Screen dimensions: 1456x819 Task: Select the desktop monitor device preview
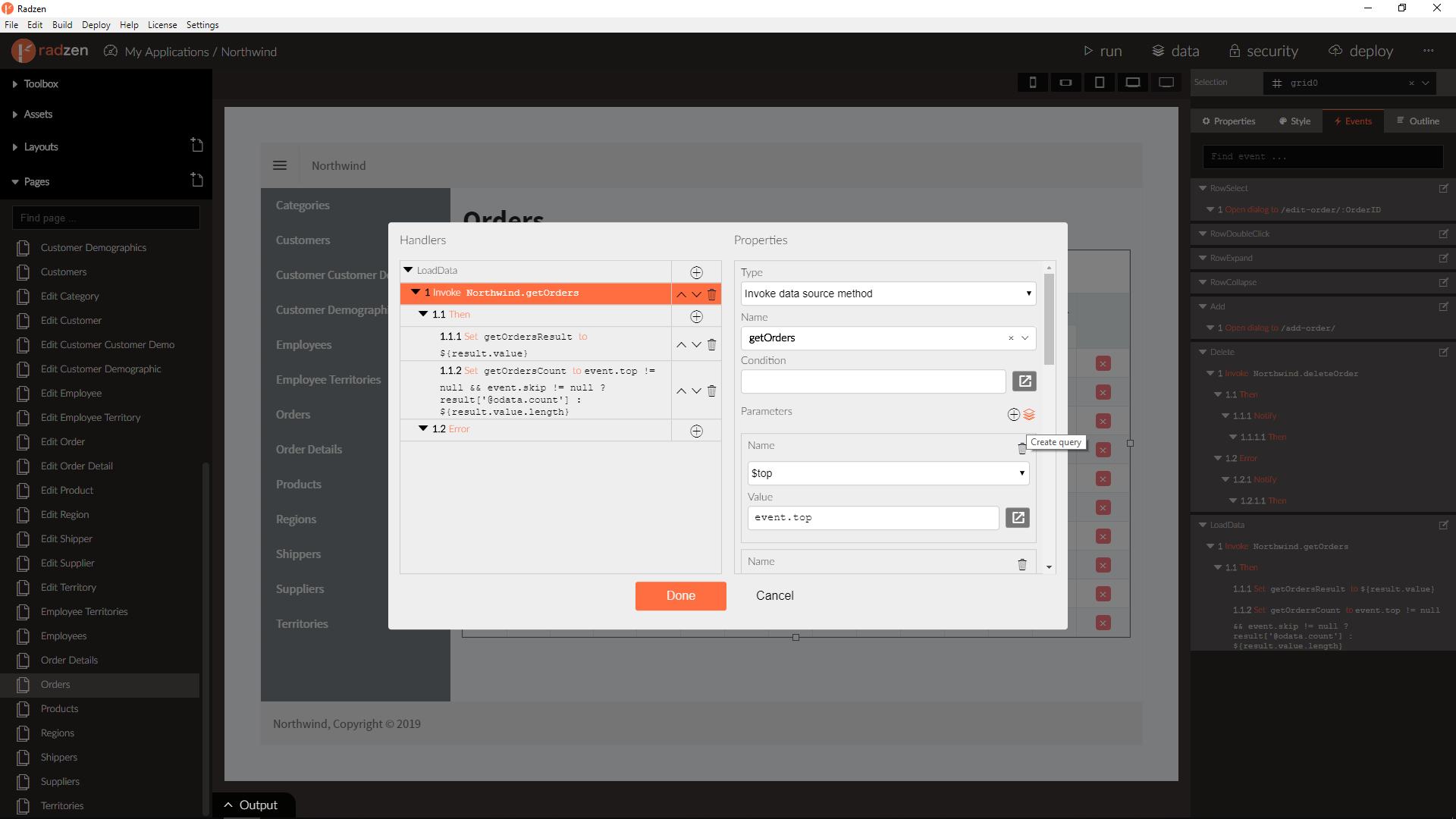1166,82
